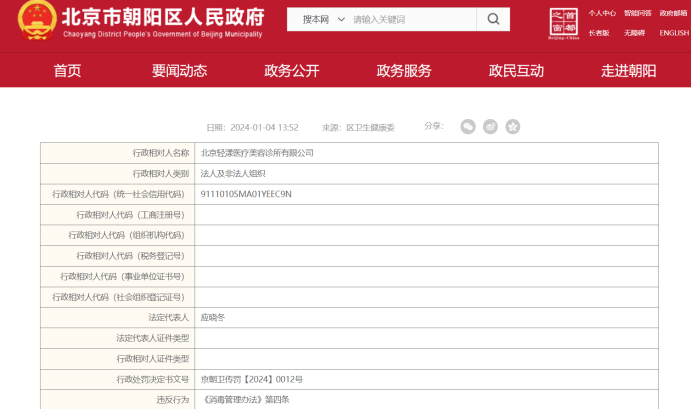Image resolution: width=691 pixels, height=409 pixels.
Task: Open the 政民互动 menu item
Action: coord(516,71)
